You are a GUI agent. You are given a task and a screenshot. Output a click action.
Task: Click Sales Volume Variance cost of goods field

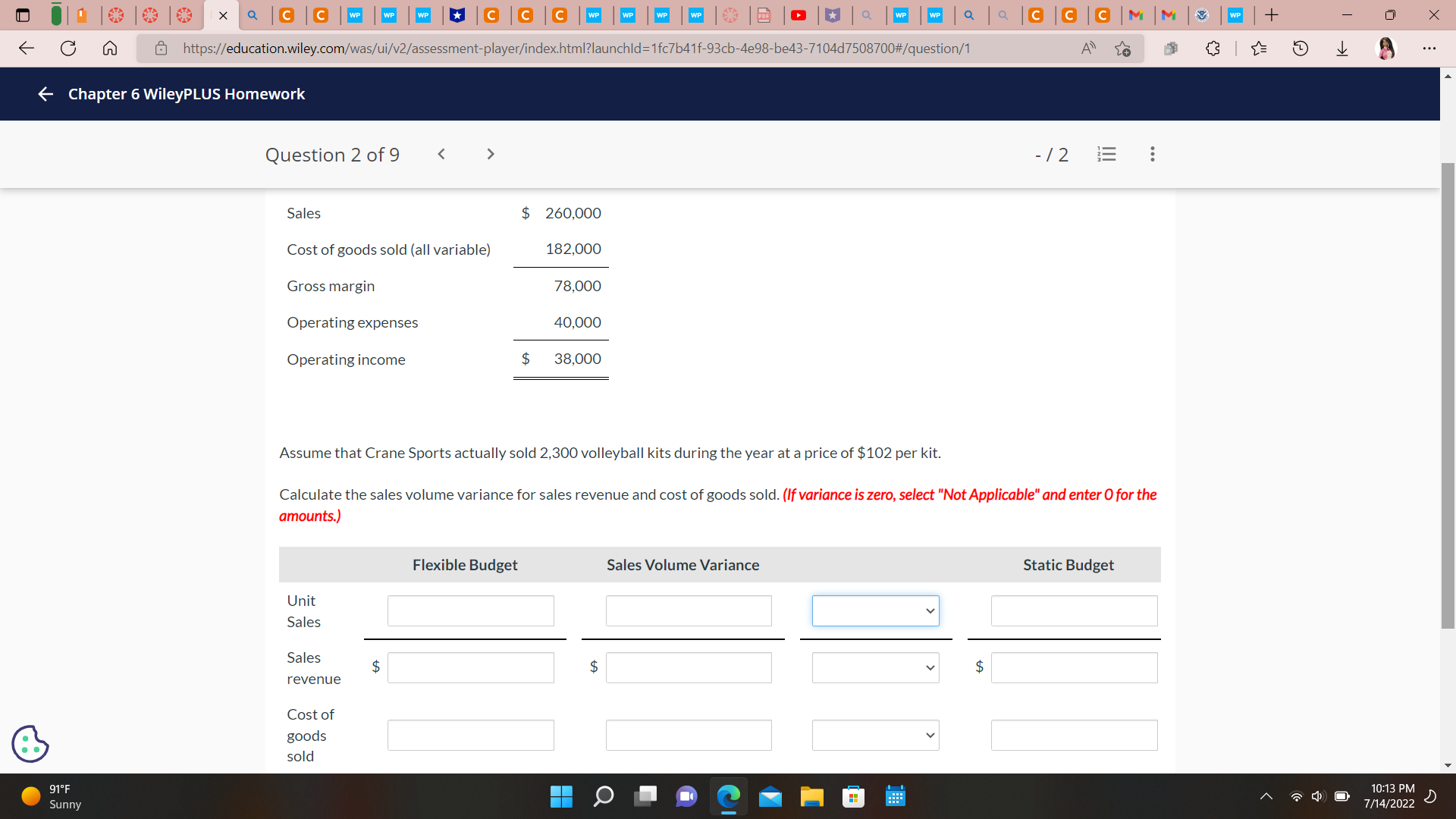[689, 736]
